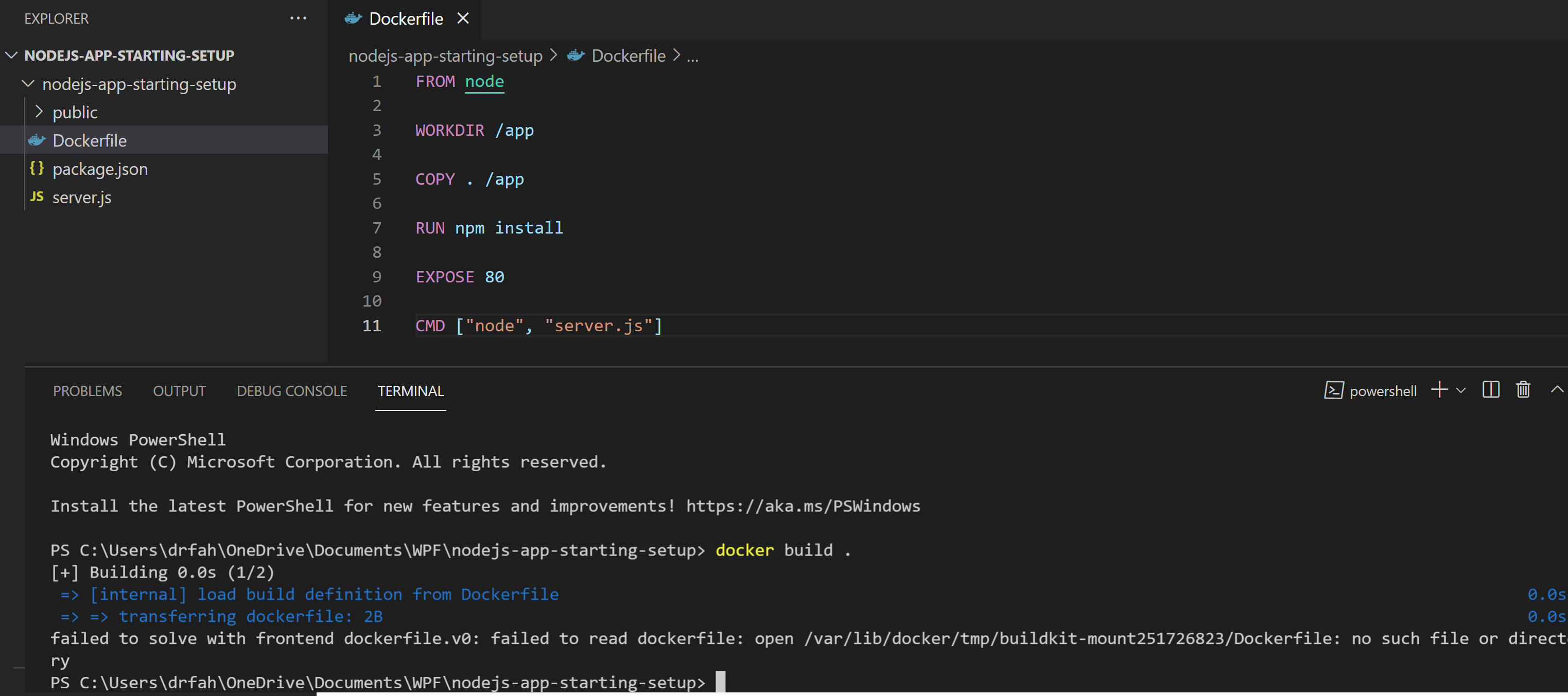The height and width of the screenshot is (696, 1568).
Task: Click COPY keyword on line 5
Action: (435, 180)
